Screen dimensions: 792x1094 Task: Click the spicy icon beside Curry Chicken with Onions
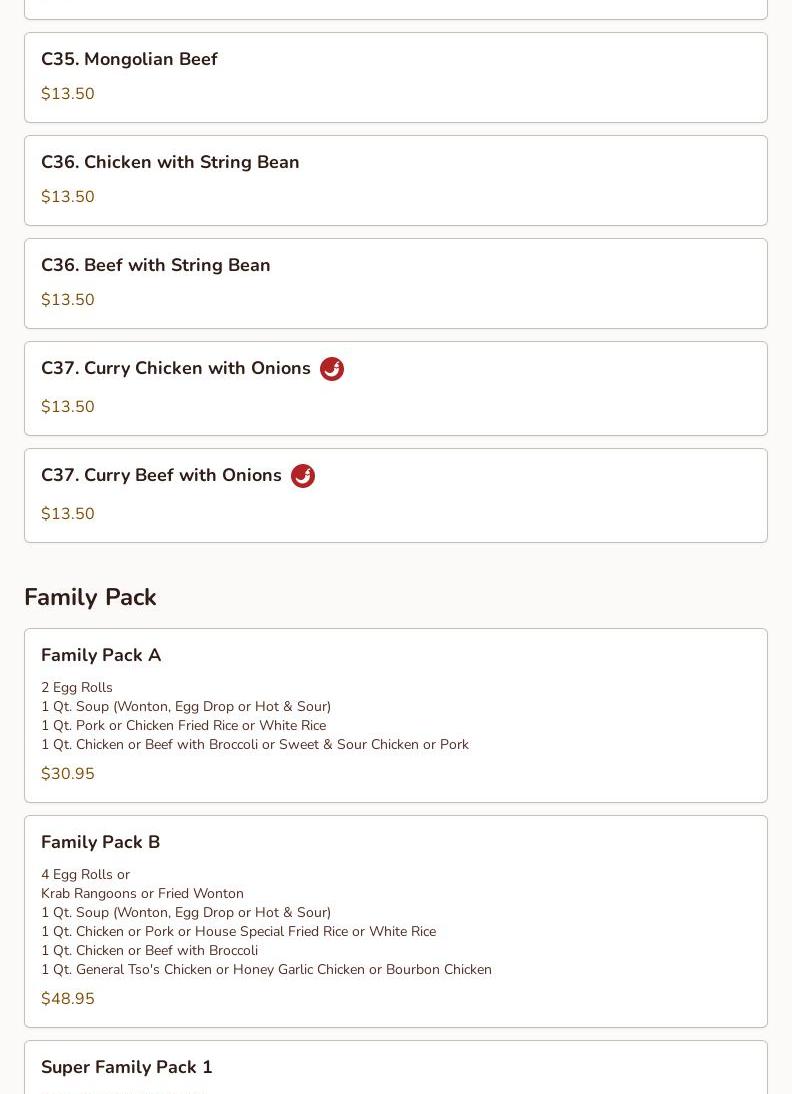(x=332, y=369)
